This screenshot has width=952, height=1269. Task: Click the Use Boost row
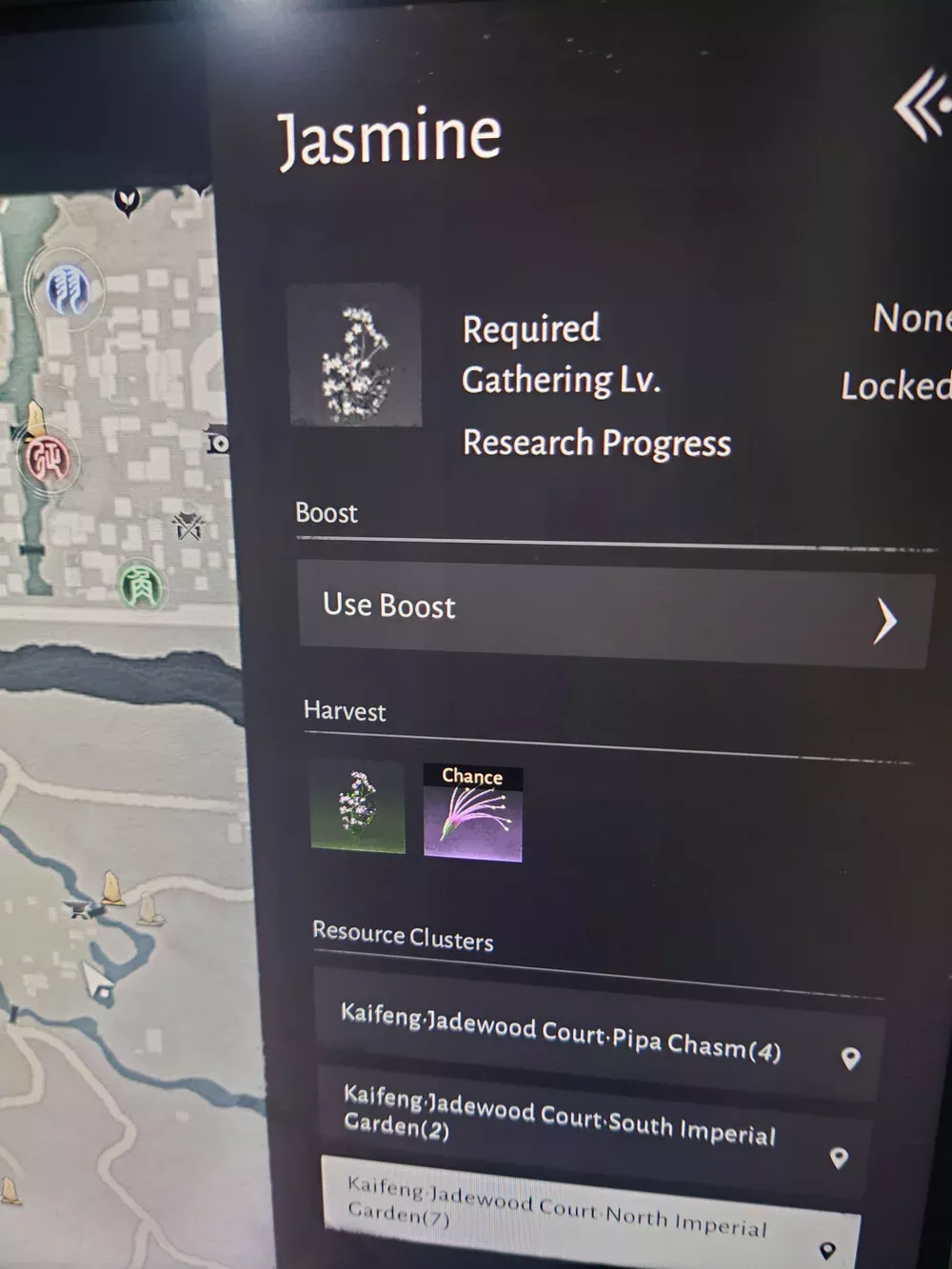[615, 614]
